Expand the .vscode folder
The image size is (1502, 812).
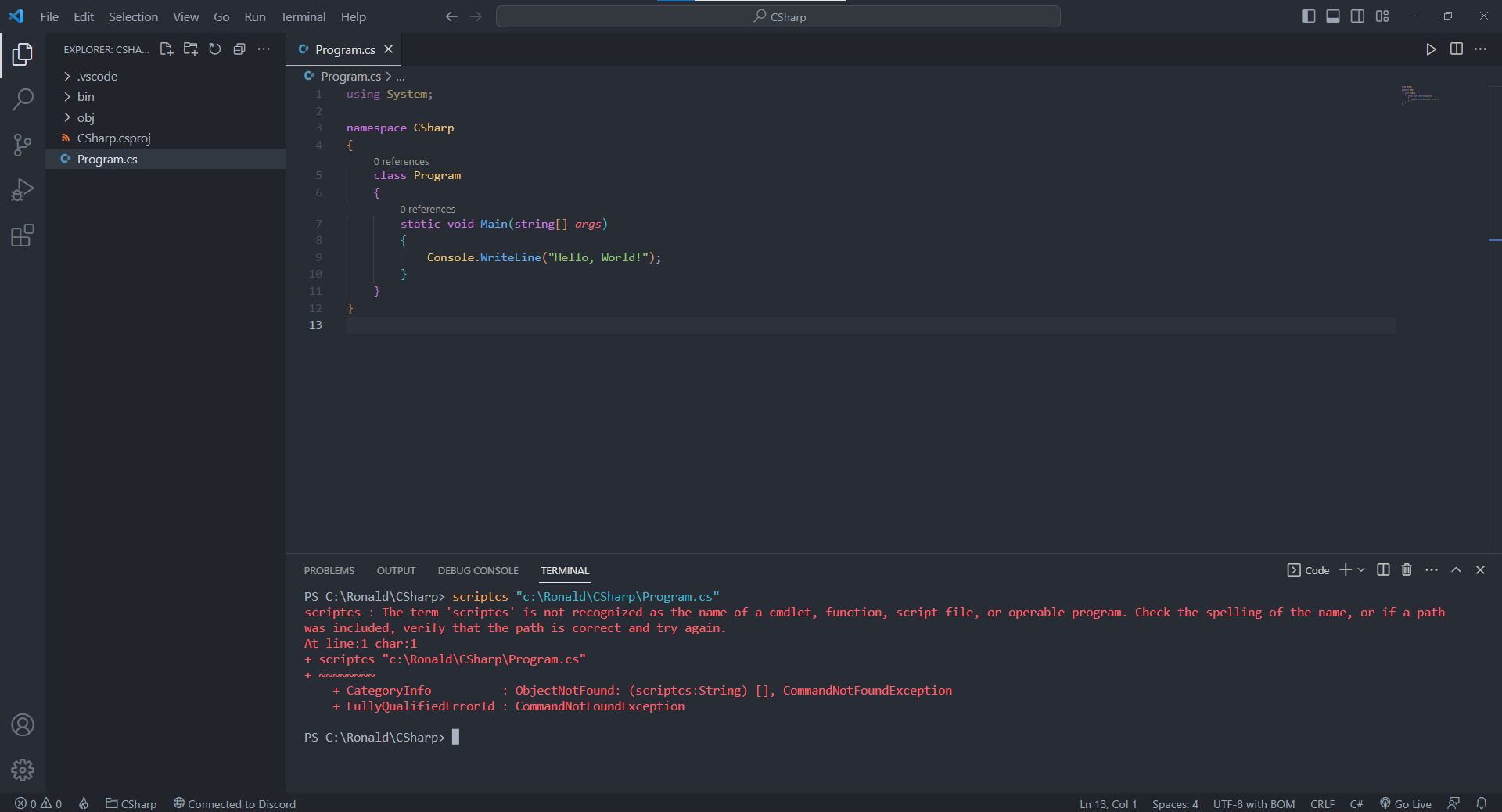pyautogui.click(x=97, y=76)
